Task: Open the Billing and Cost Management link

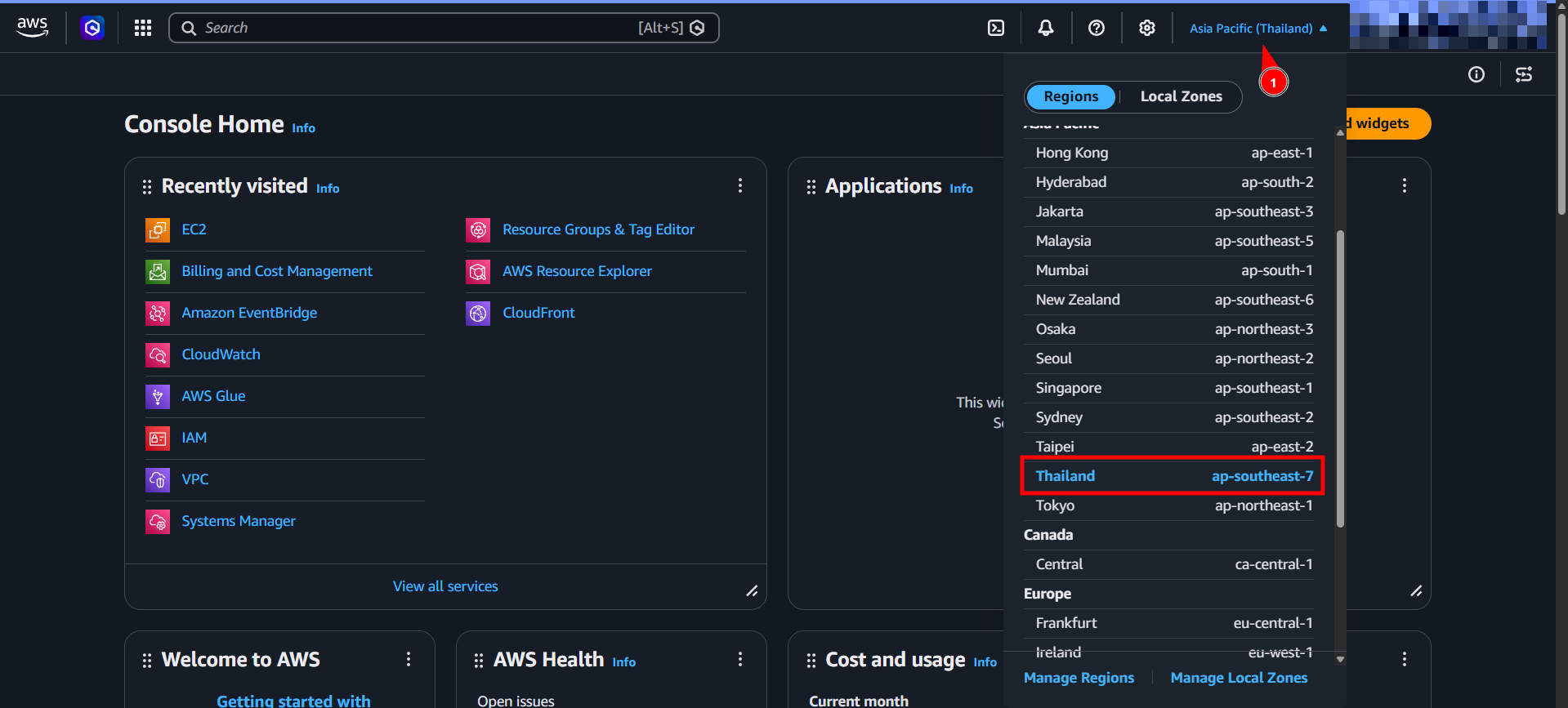Action: [277, 271]
